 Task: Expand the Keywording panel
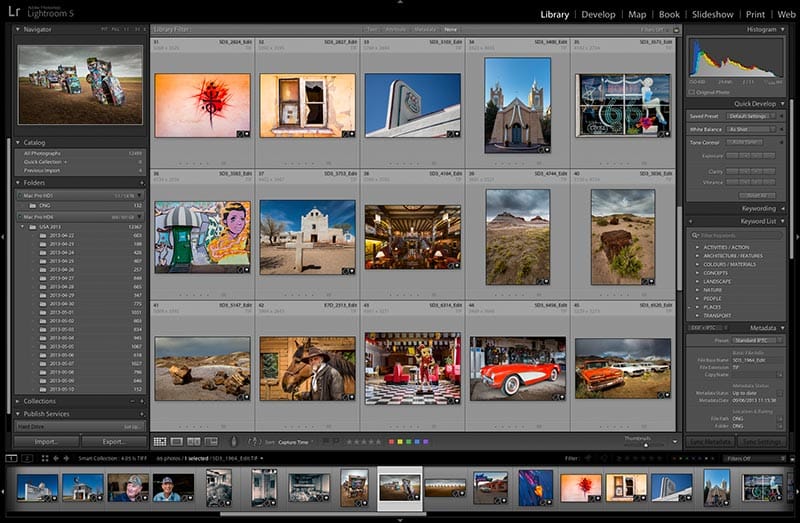click(x=783, y=208)
